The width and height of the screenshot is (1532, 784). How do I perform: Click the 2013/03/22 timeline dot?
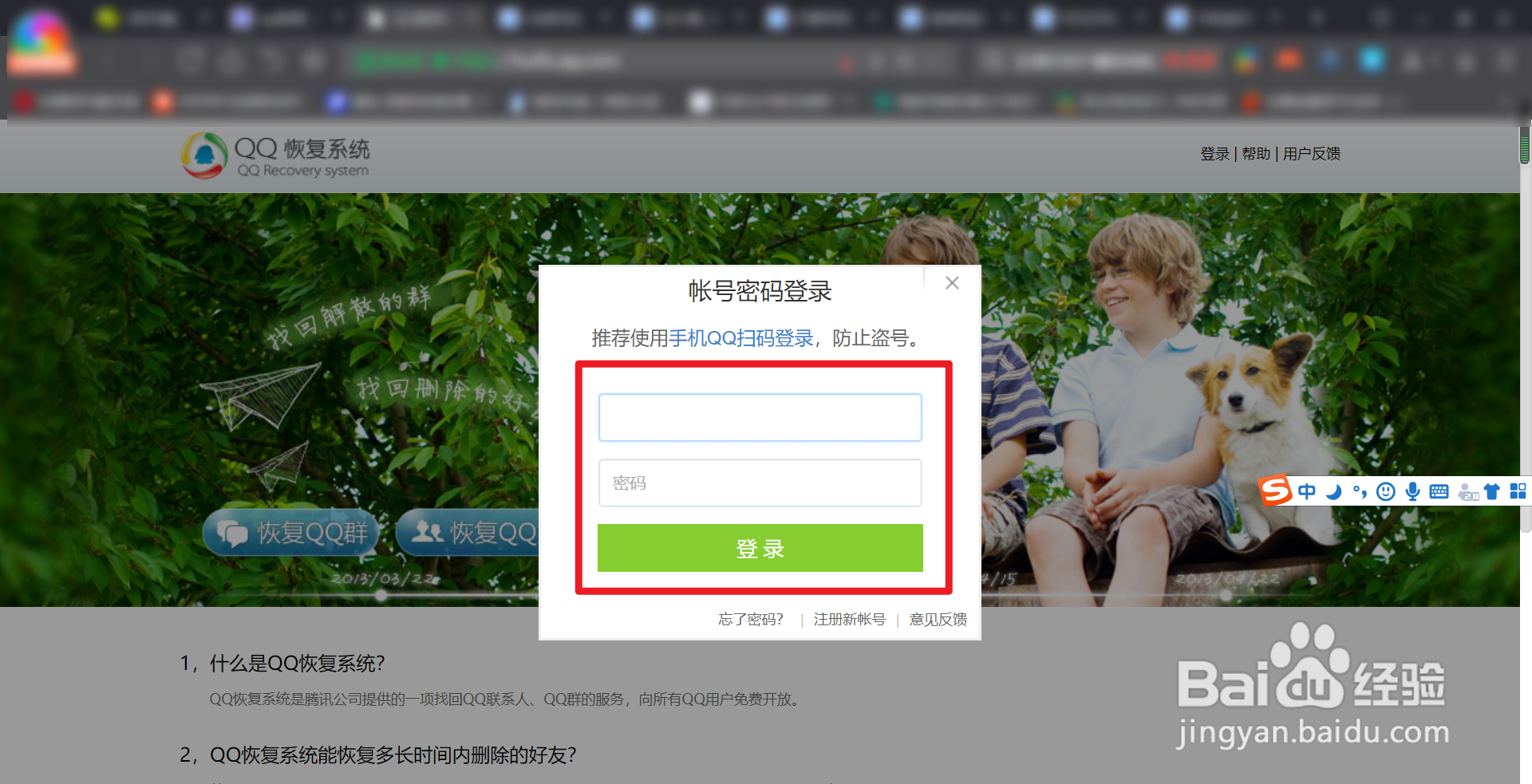click(381, 595)
